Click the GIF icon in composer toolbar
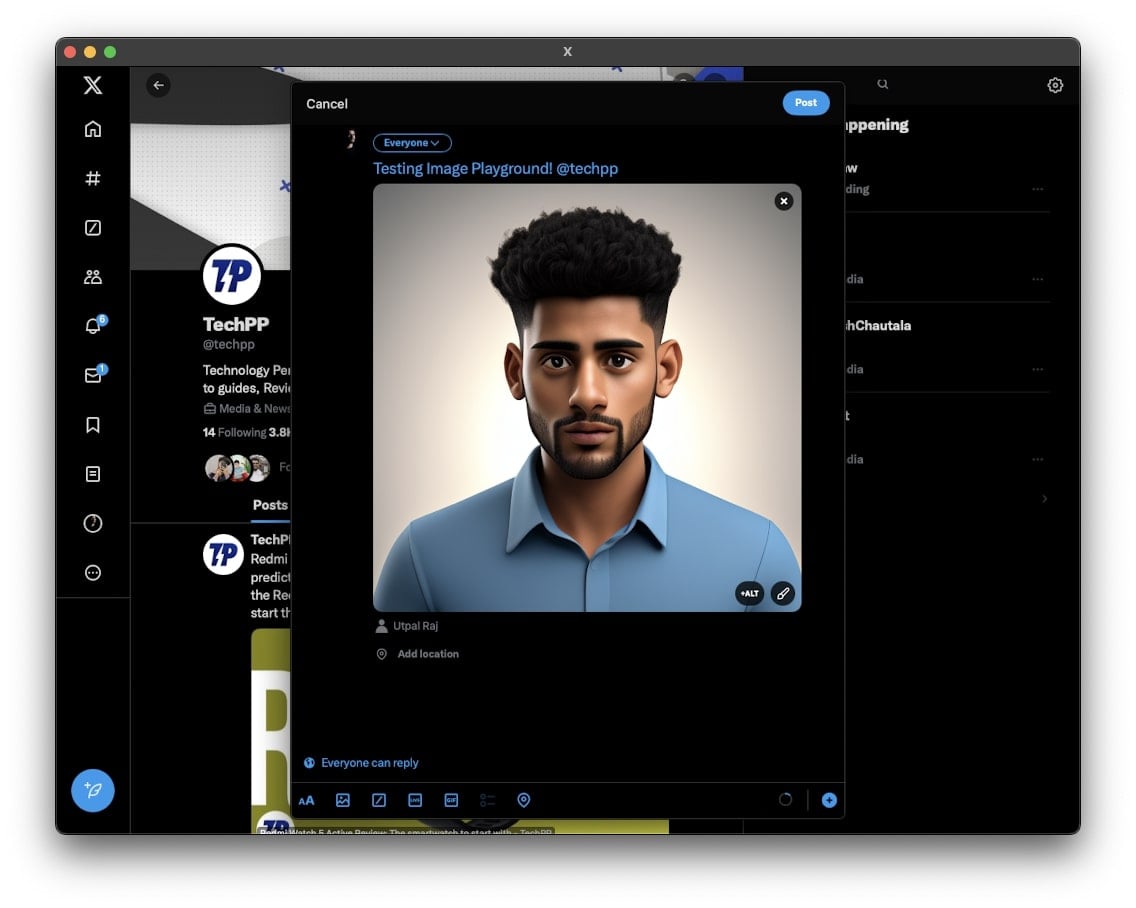Image resolution: width=1136 pixels, height=908 pixels. point(451,800)
